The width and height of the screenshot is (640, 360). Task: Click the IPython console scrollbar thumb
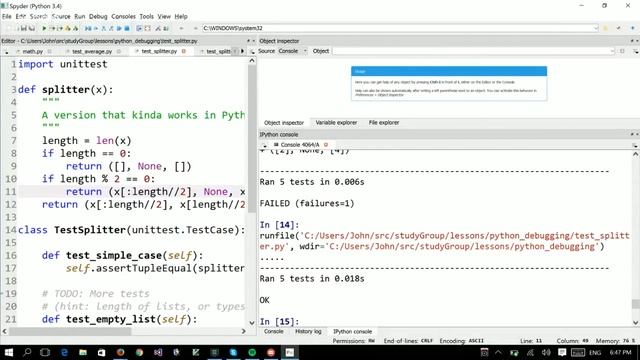click(x=636, y=304)
